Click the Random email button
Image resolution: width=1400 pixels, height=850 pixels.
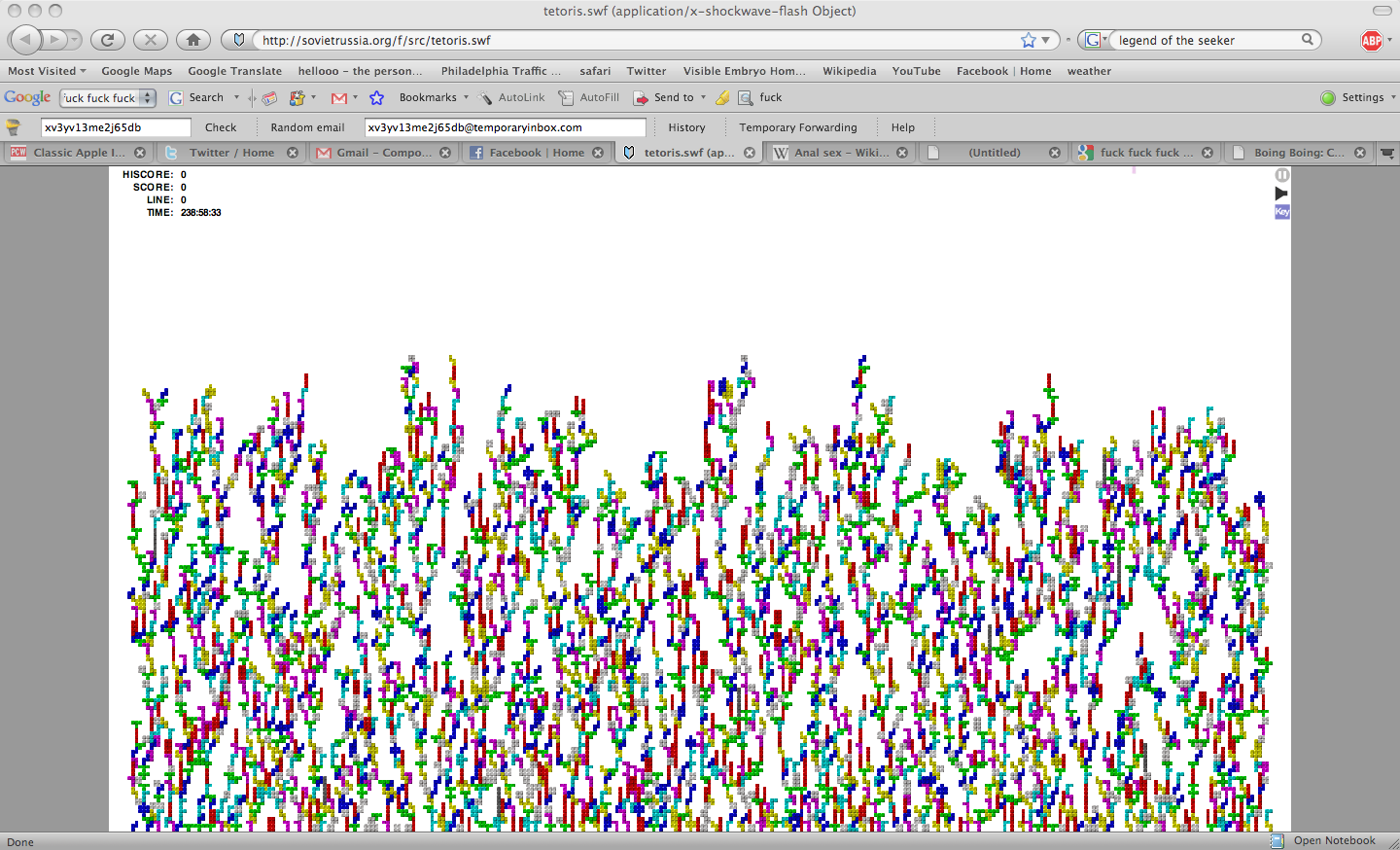307,127
